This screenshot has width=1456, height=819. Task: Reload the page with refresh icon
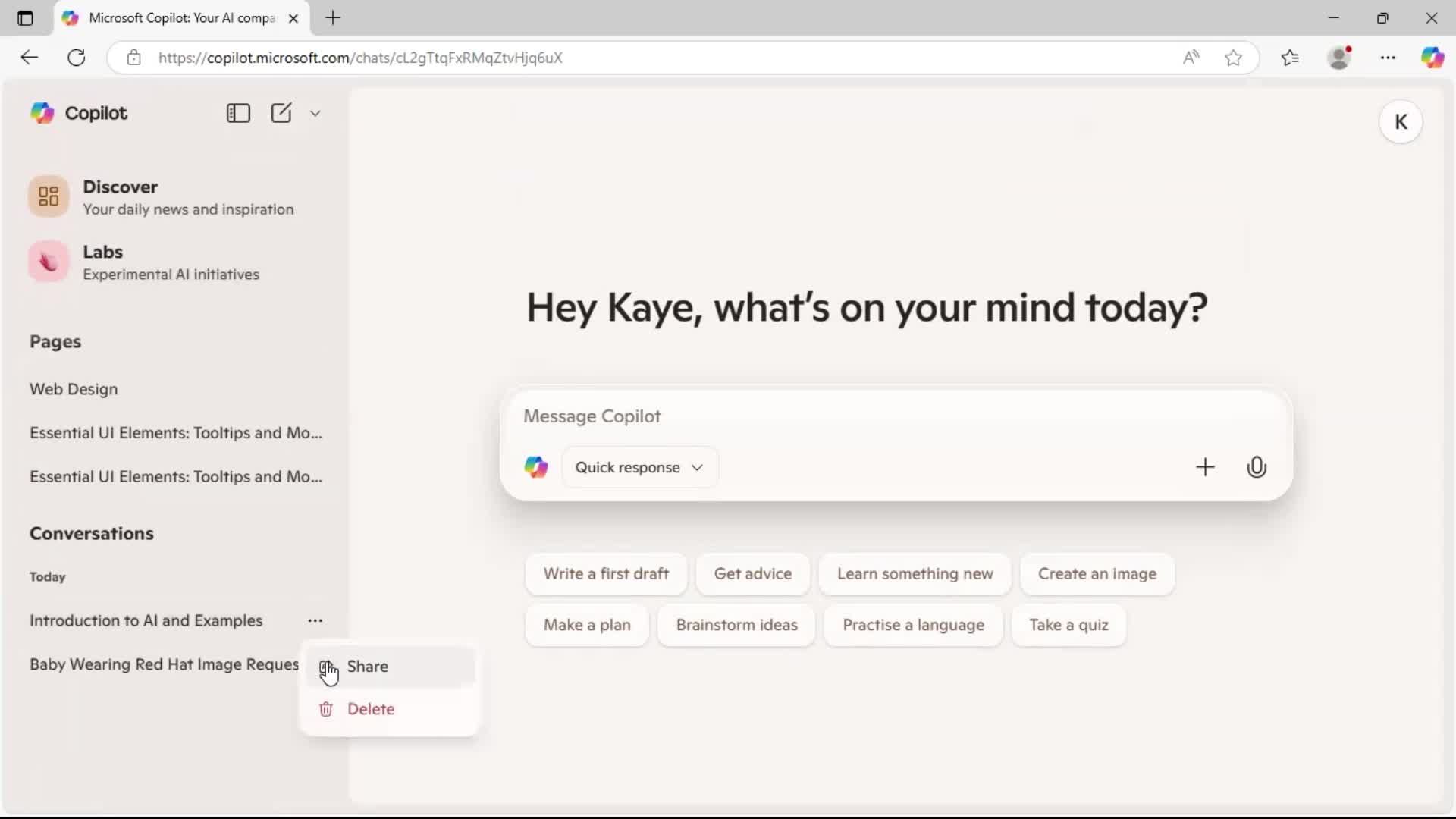[x=77, y=58]
